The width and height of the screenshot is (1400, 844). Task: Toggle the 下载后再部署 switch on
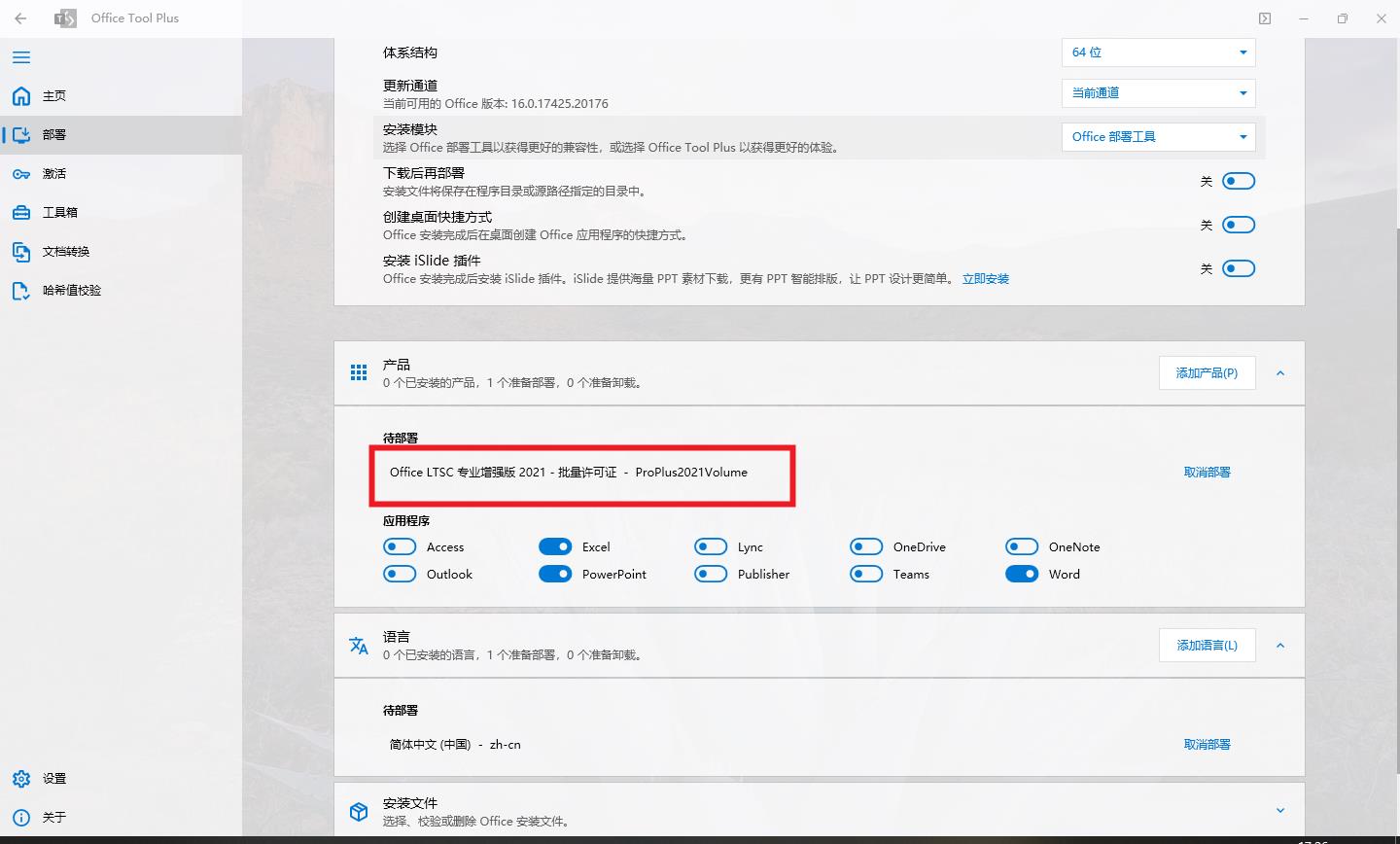point(1239,180)
